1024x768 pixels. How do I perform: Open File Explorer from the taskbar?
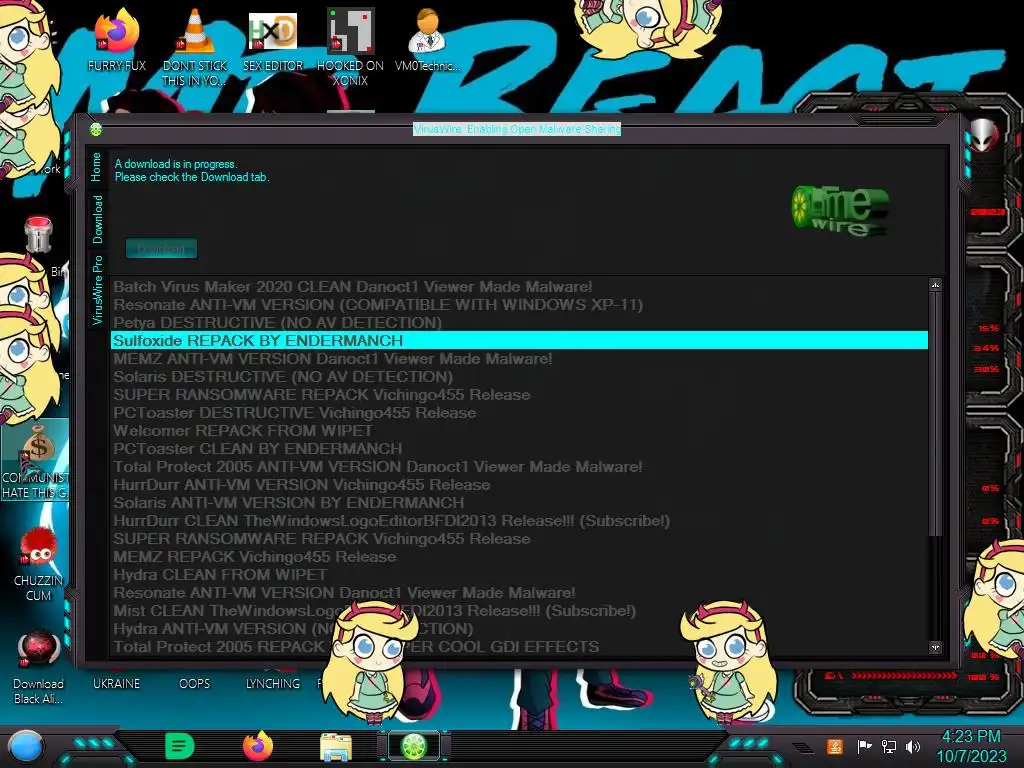(x=336, y=747)
